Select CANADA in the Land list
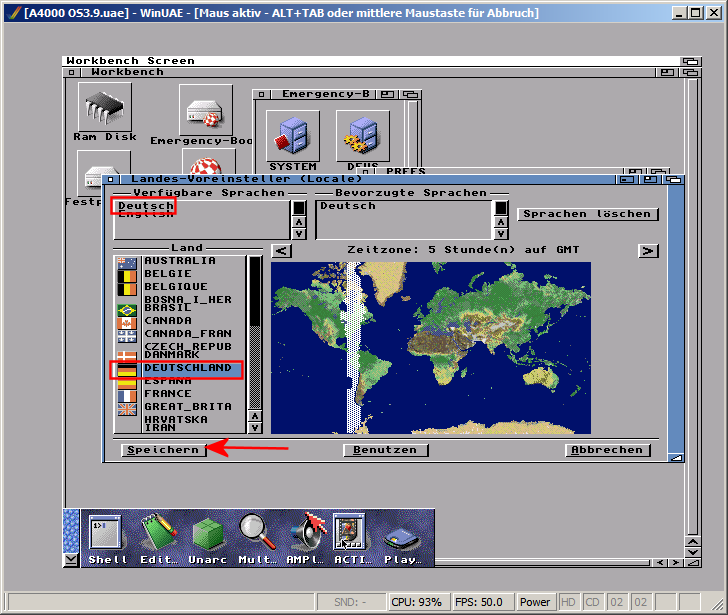The height and width of the screenshot is (615, 728). pos(180,321)
